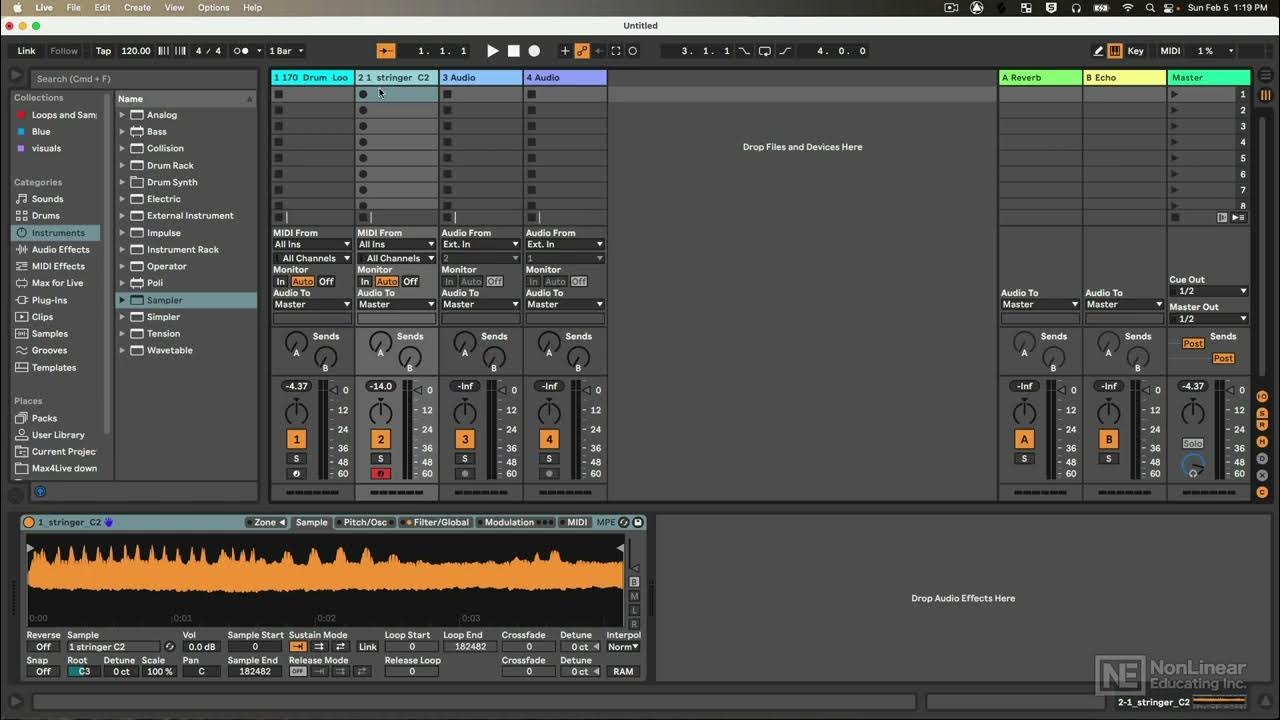Toggle the Snap Off switch in Sampler
The height and width of the screenshot is (720, 1280).
coord(43,672)
